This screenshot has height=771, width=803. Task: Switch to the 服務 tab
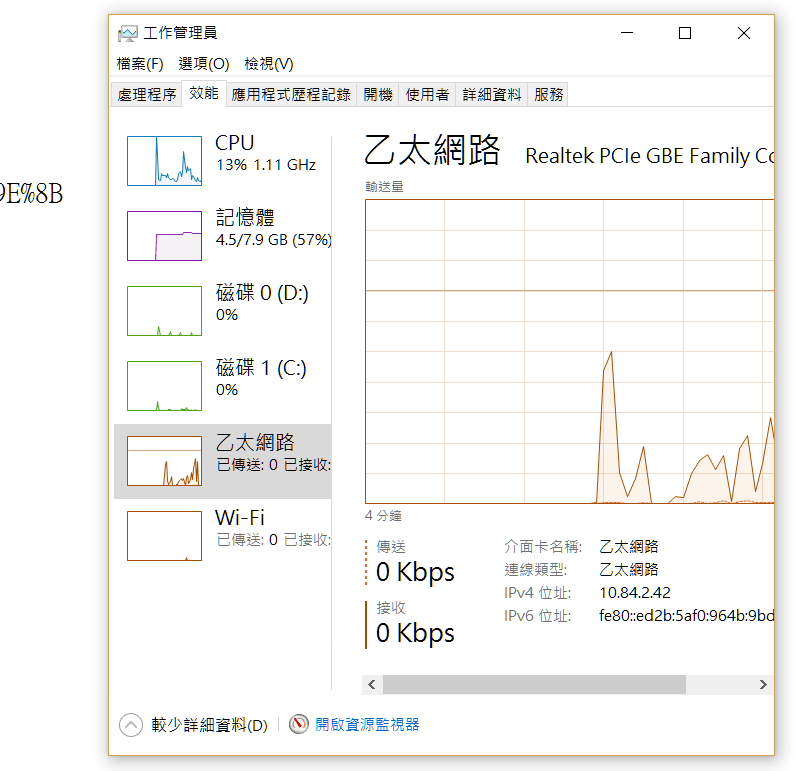[x=548, y=95]
